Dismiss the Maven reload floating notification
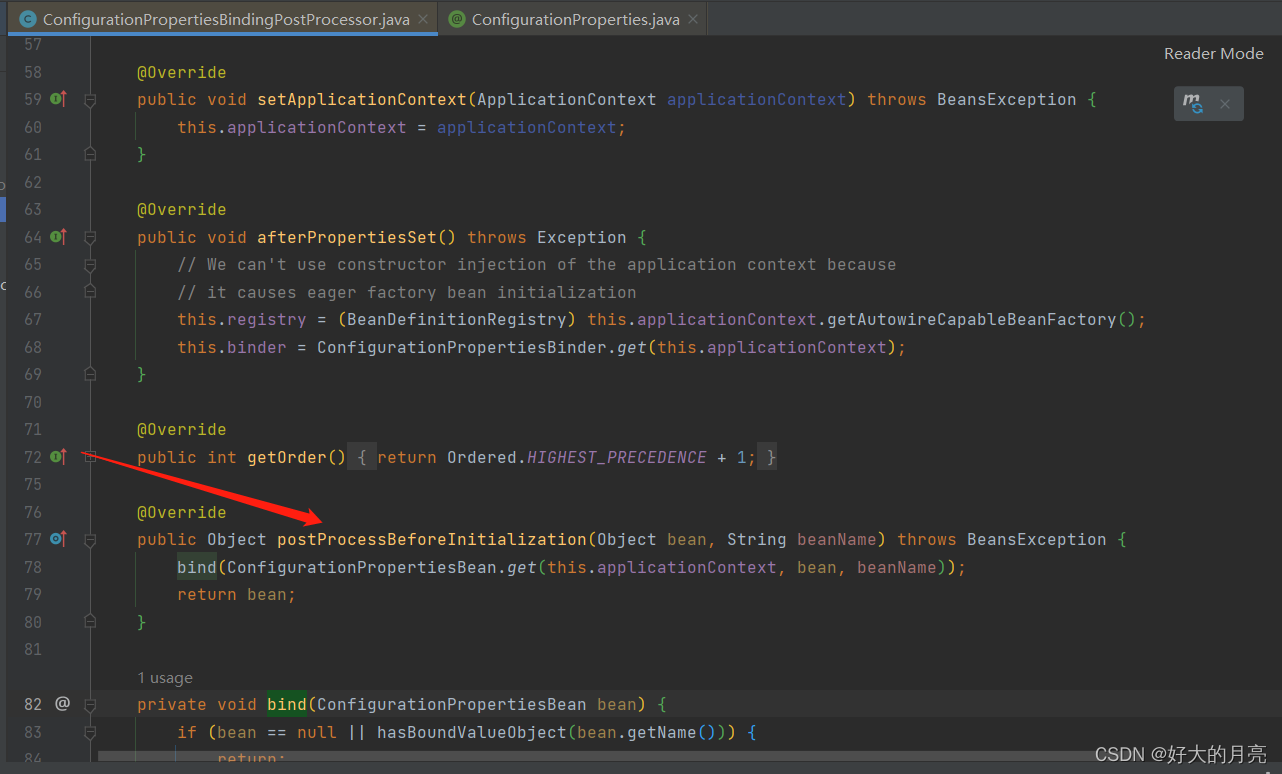The width and height of the screenshot is (1282, 774). coord(1225,104)
